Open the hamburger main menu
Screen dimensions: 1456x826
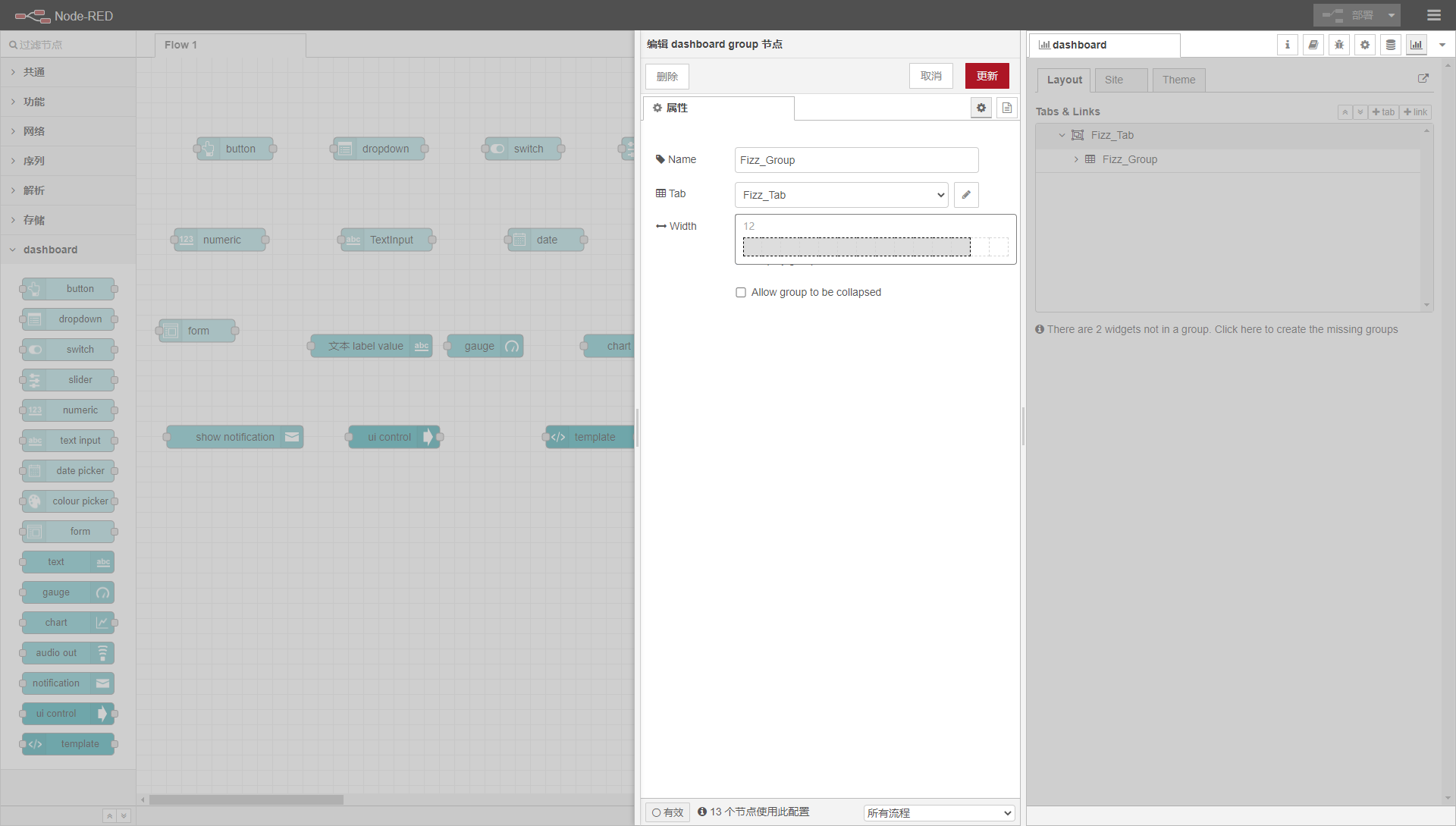(x=1433, y=15)
